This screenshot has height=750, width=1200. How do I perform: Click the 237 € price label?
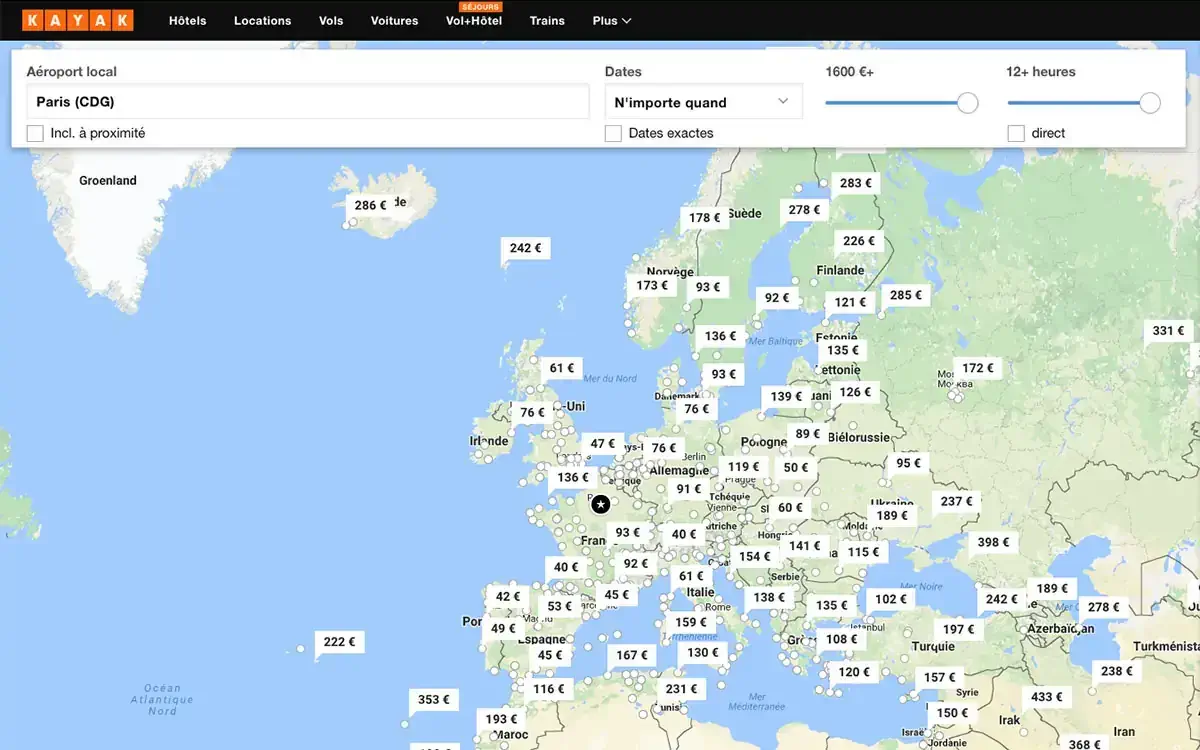pos(956,502)
